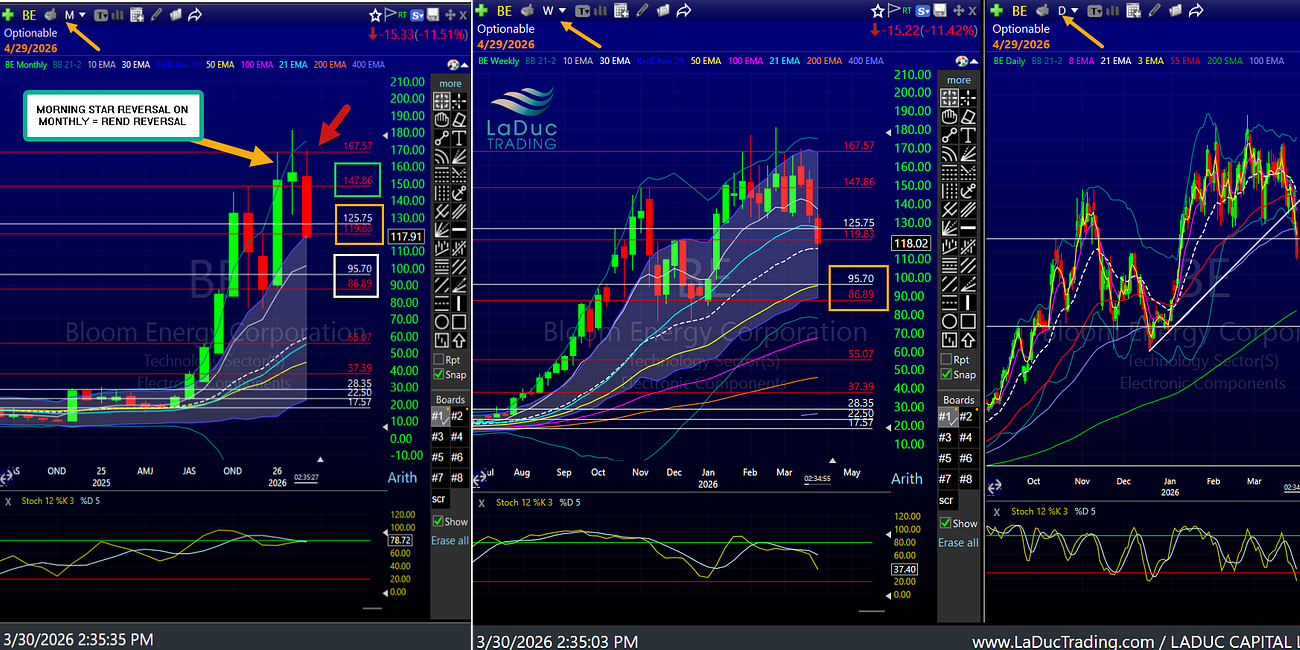Click the printer icon on Monthly chart toolbar

(50, 14)
